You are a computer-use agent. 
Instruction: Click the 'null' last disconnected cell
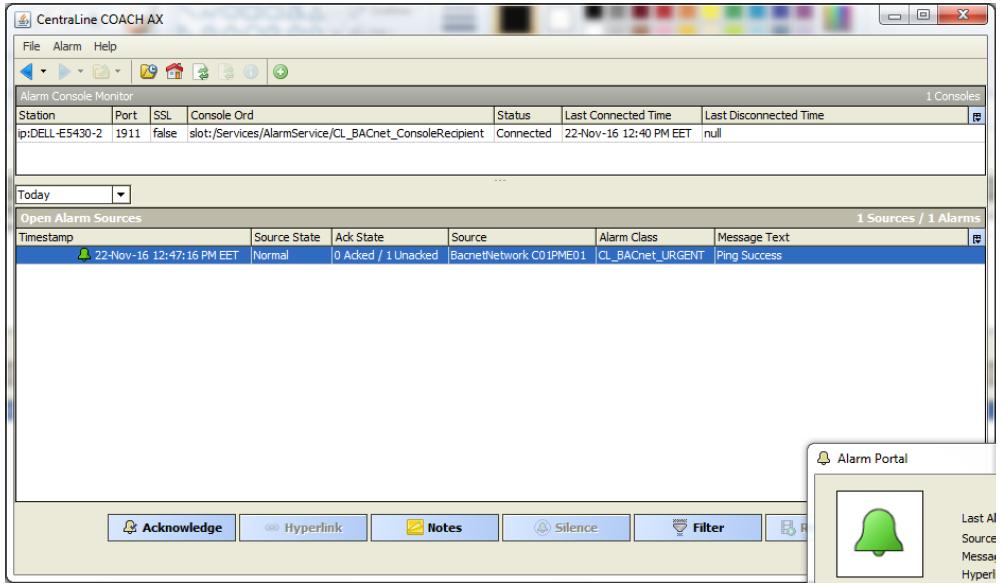pyautogui.click(x=843, y=133)
